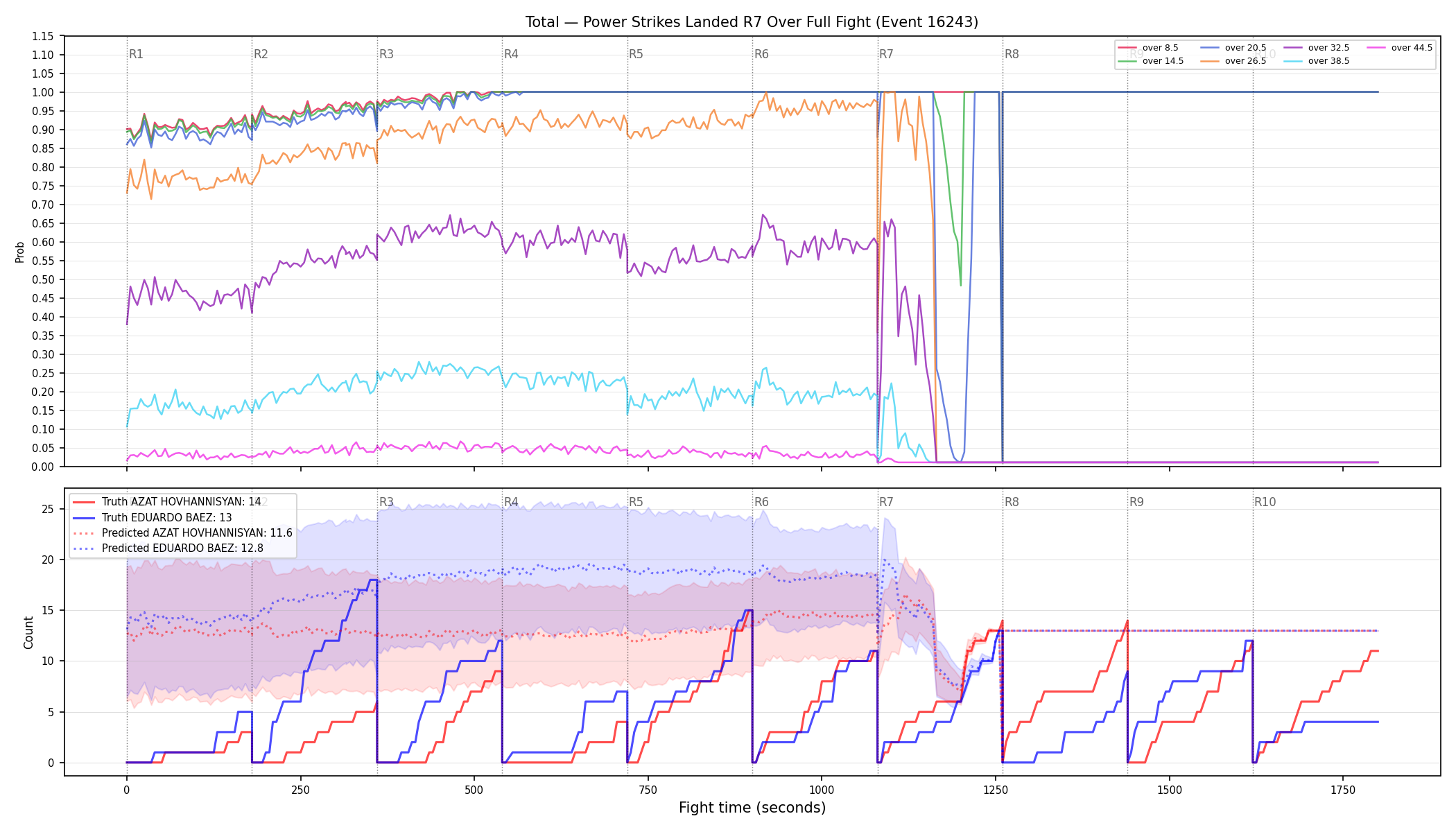Image resolution: width=1456 pixels, height=832 pixels.
Task: Click the R8 round marker in the probability chart
Action: pos(1012,54)
